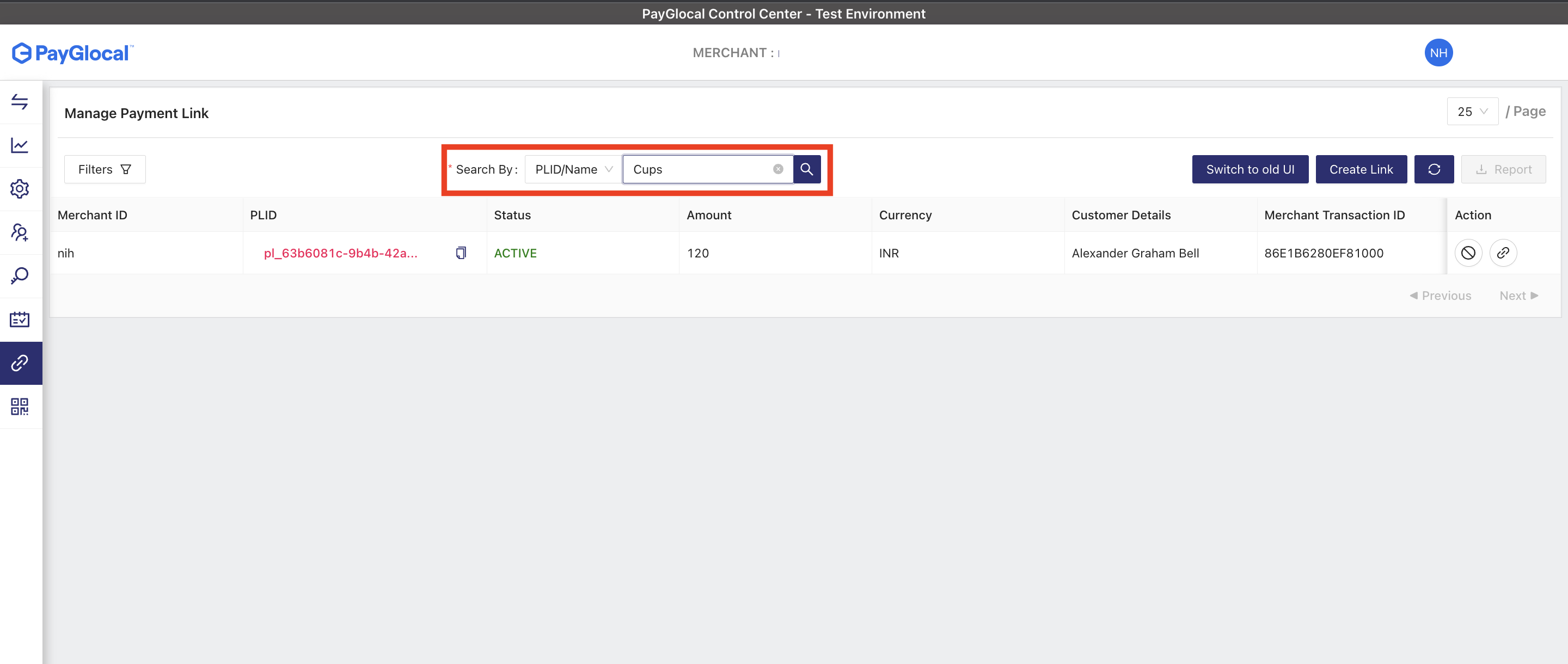Screen dimensions: 1568x664
Task: Open the QR code sidebar icon
Action: pyautogui.click(x=20, y=407)
